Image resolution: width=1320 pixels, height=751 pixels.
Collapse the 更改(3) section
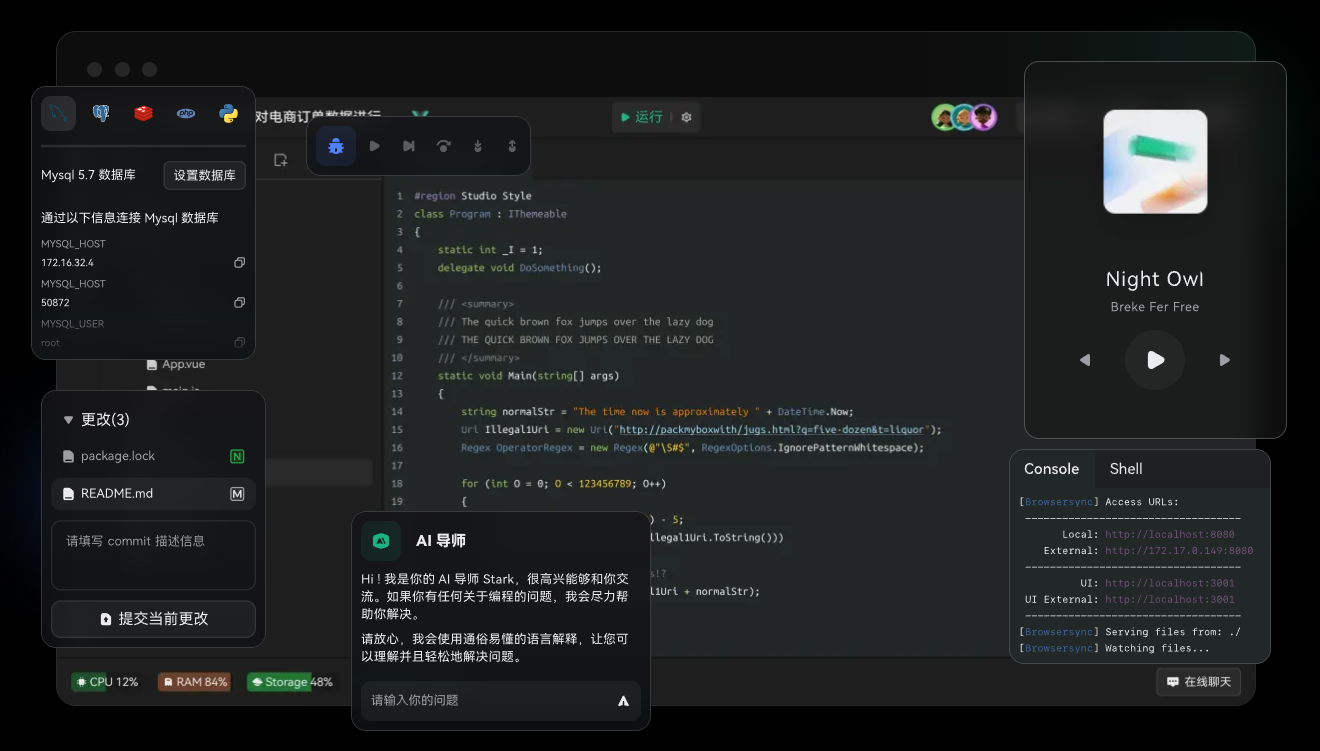[69, 420]
